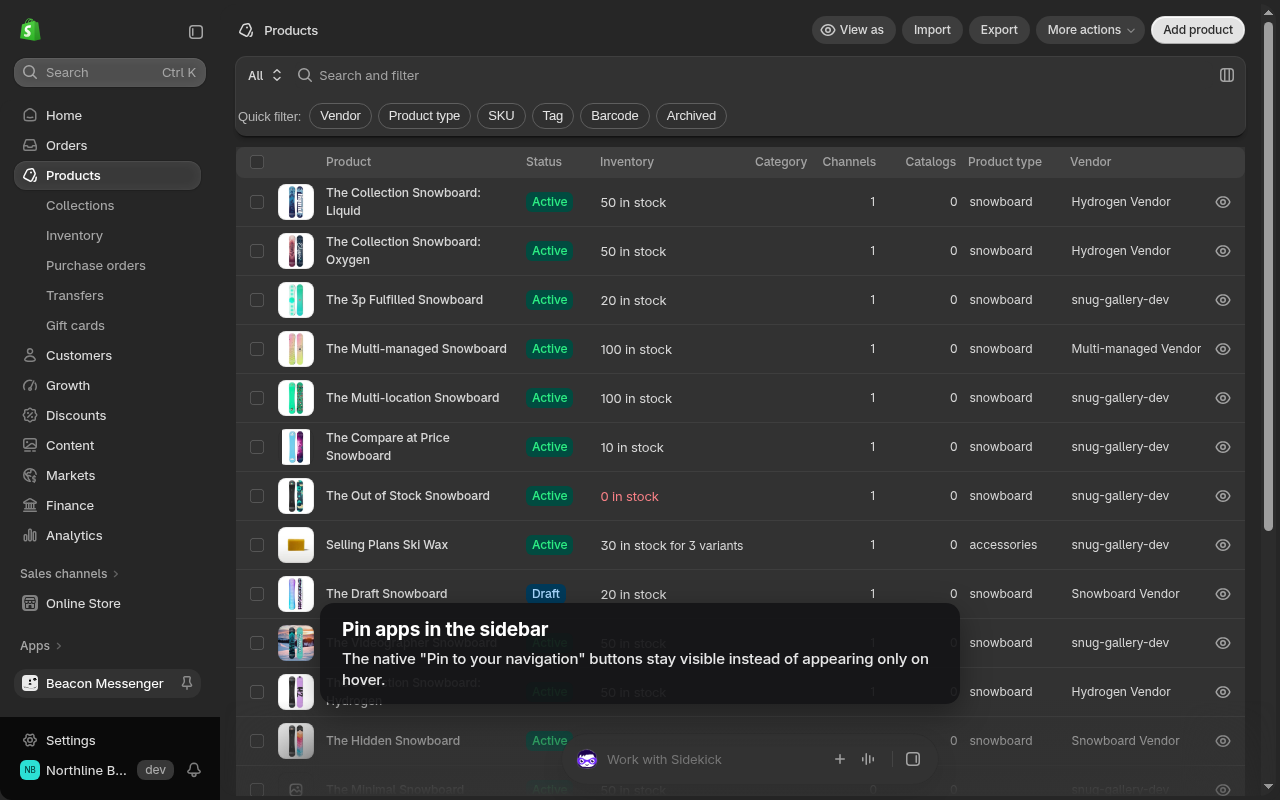Click the voice waveform icon in Sidekick bar
1280x800 pixels.
click(x=868, y=759)
